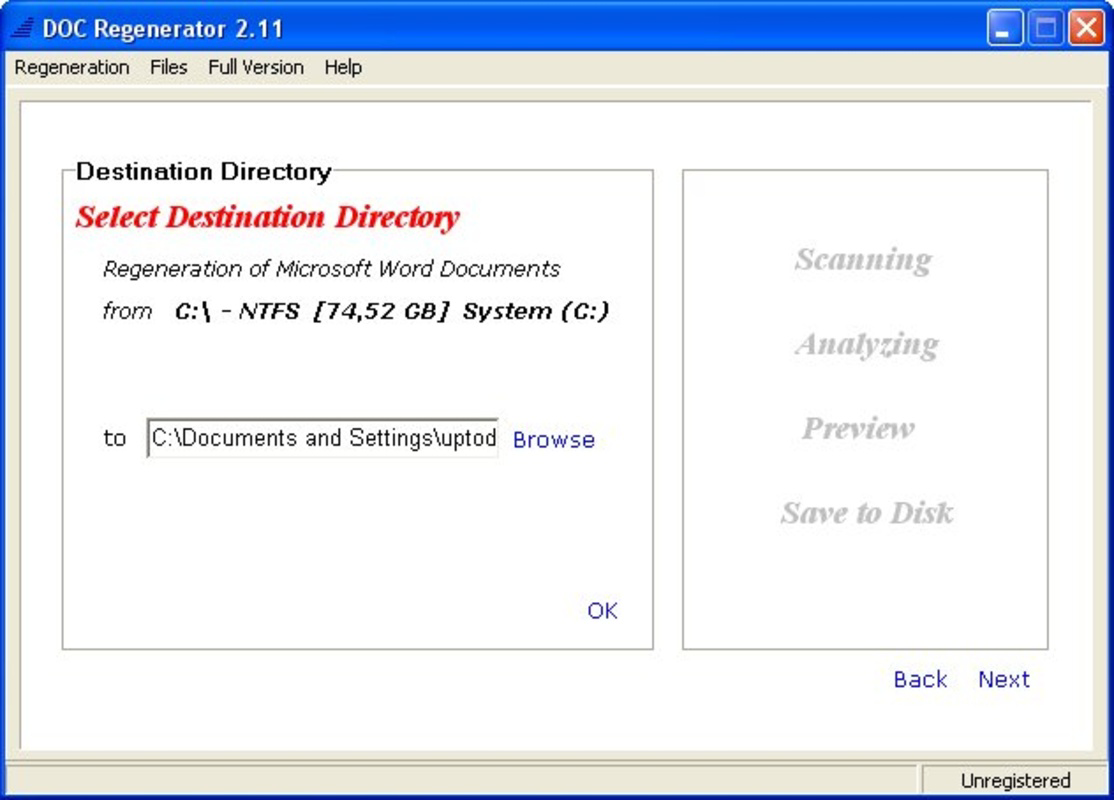
Task: Proceed by clicking Next
Action: click(x=1003, y=679)
